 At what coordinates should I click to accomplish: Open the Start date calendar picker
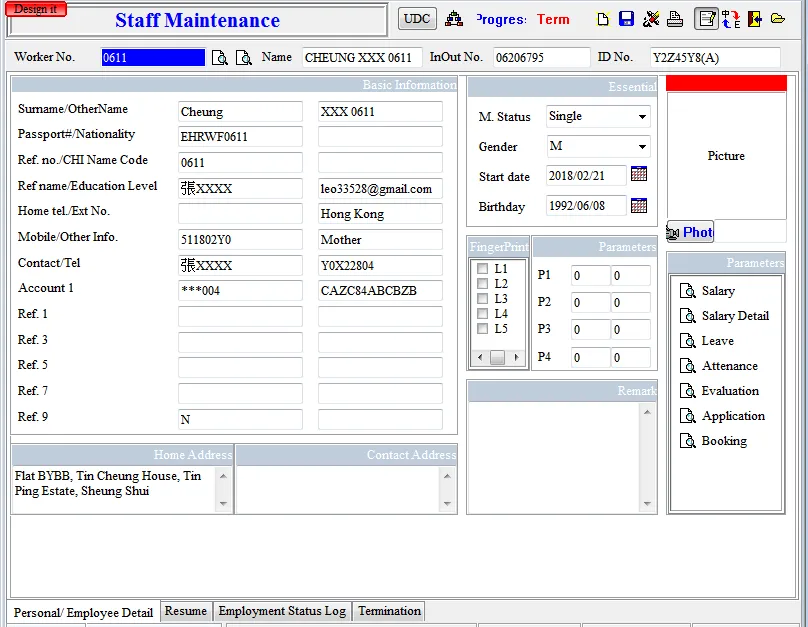639,175
